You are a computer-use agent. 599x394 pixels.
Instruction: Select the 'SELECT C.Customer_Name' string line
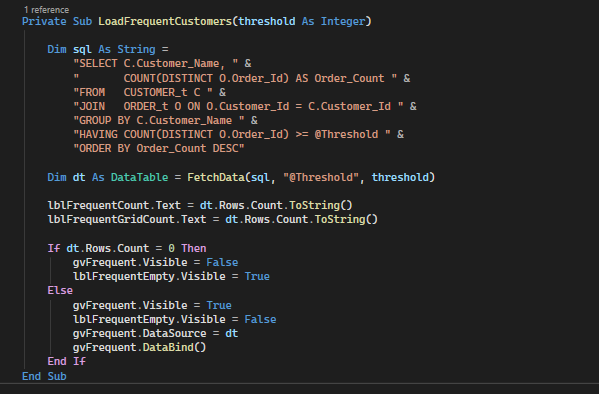(x=162, y=63)
